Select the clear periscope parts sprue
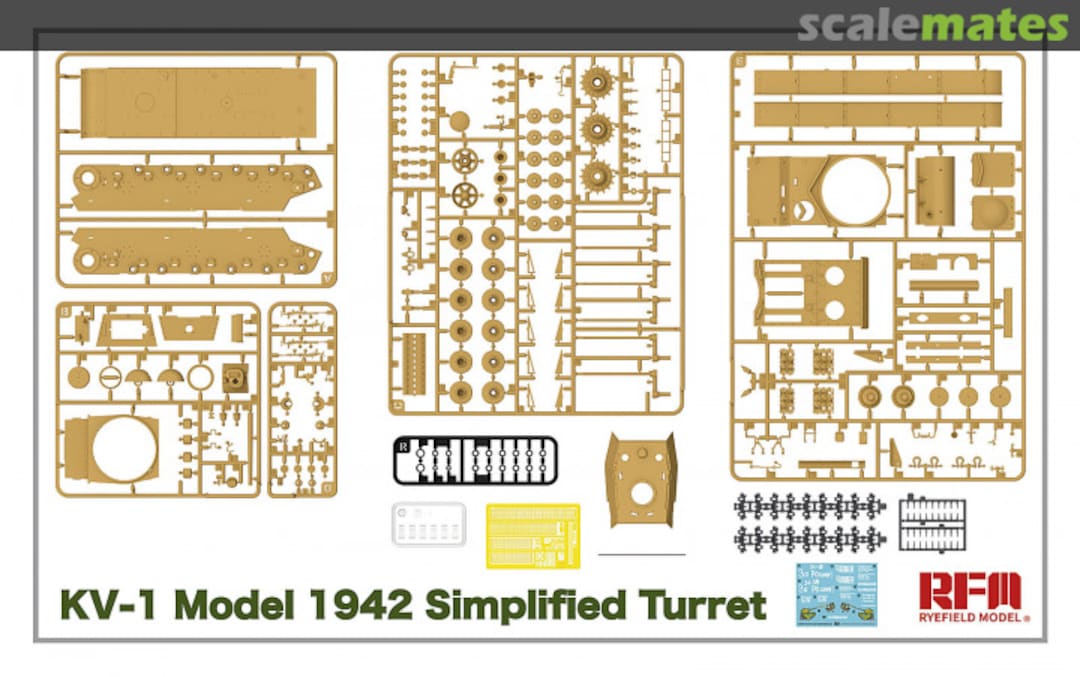The image size is (1080, 677). (428, 525)
